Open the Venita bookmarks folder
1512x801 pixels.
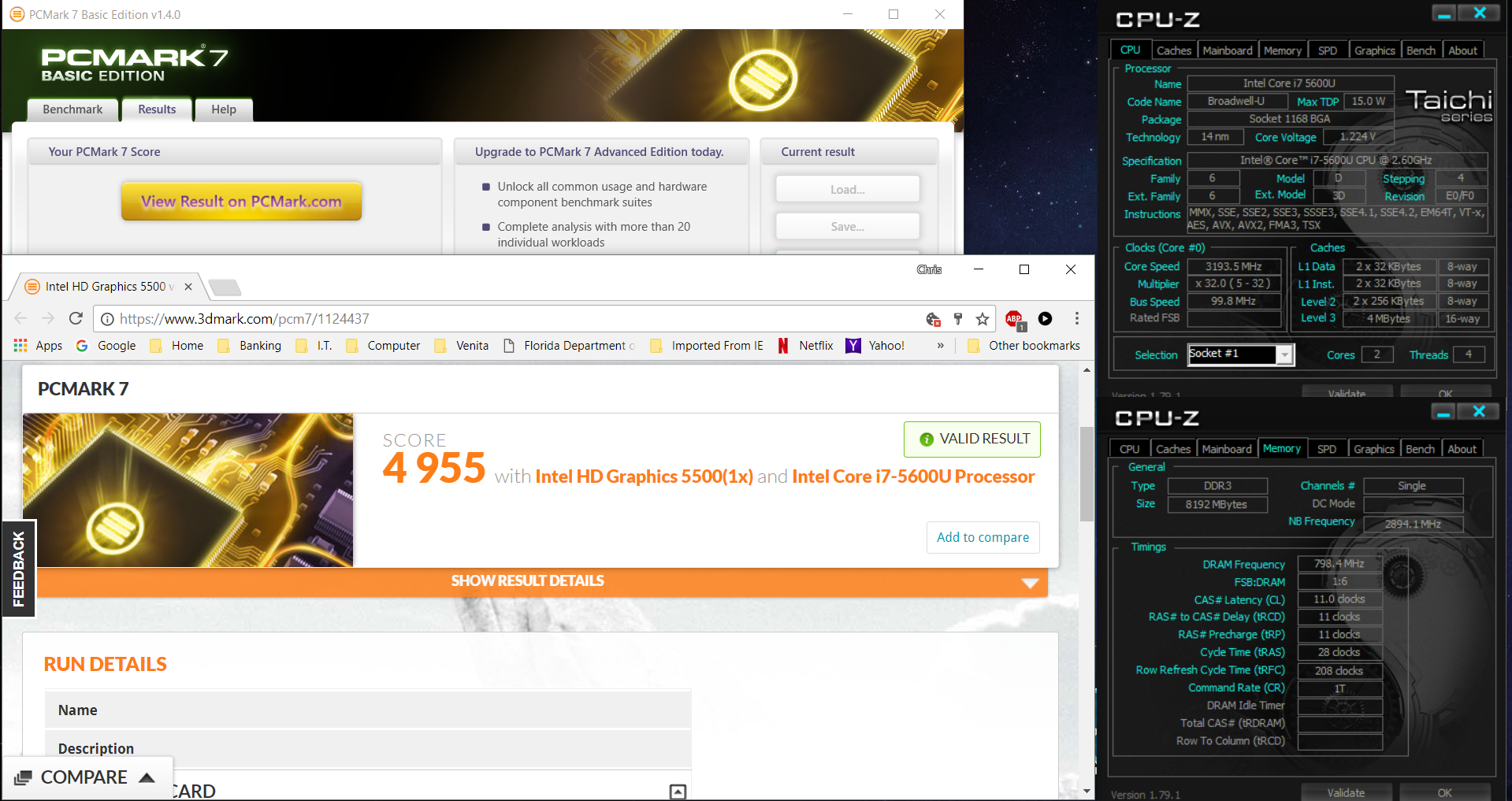[x=462, y=345]
